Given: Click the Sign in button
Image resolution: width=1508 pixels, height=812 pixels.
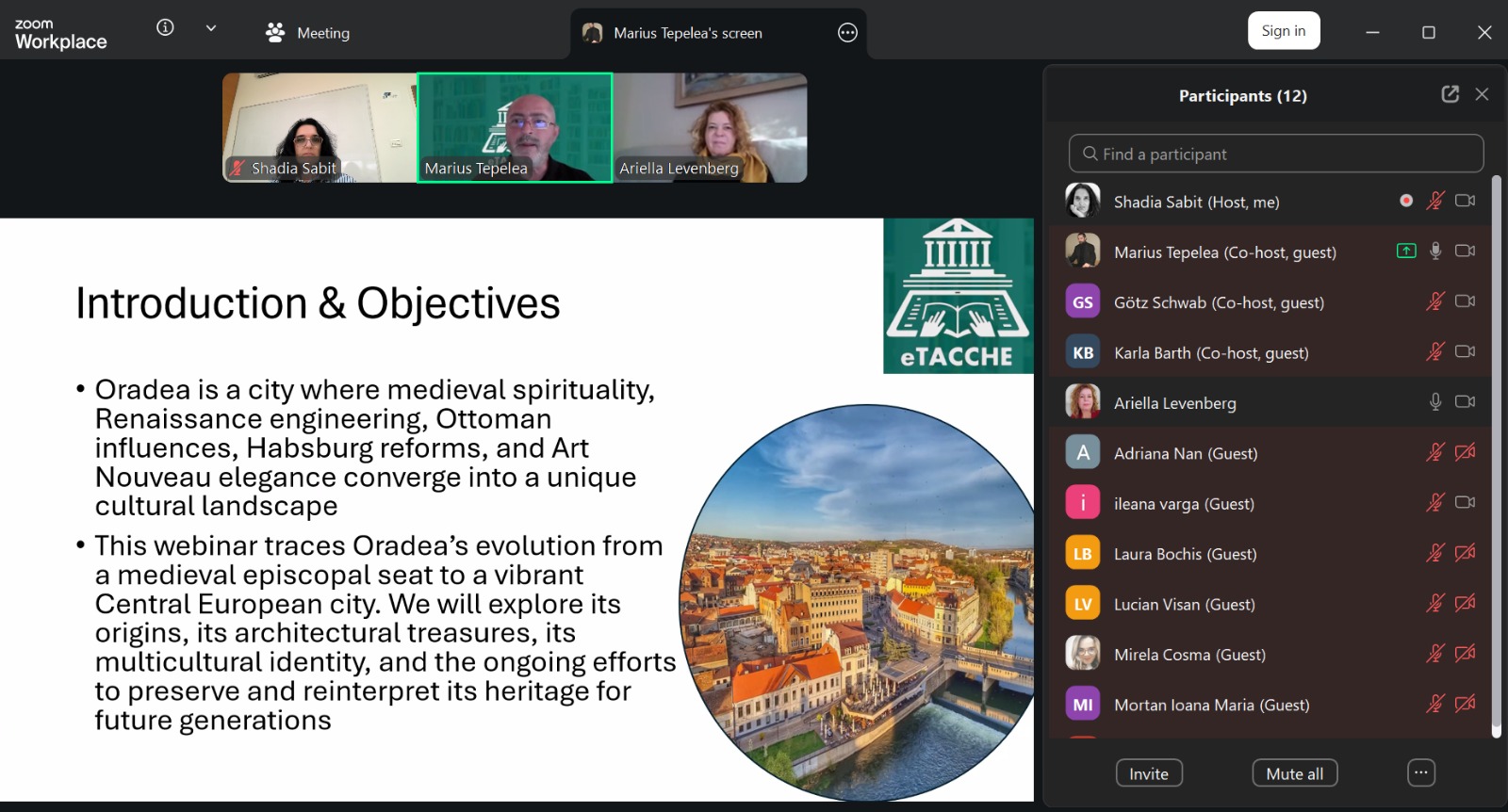Looking at the screenshot, I should tap(1284, 31).
